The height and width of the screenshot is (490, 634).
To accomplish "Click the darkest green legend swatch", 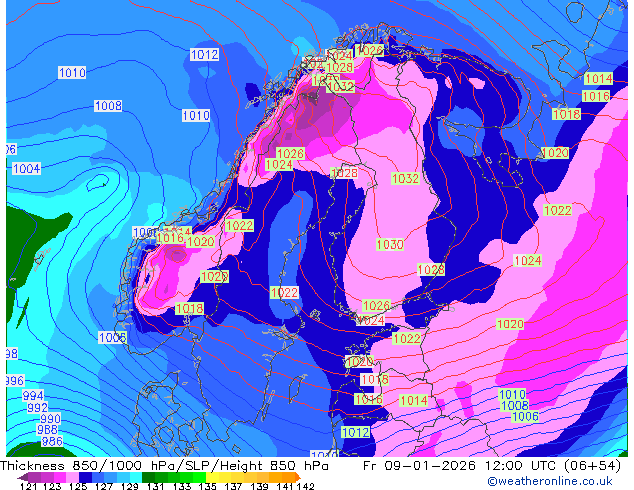I will tap(148, 477).
